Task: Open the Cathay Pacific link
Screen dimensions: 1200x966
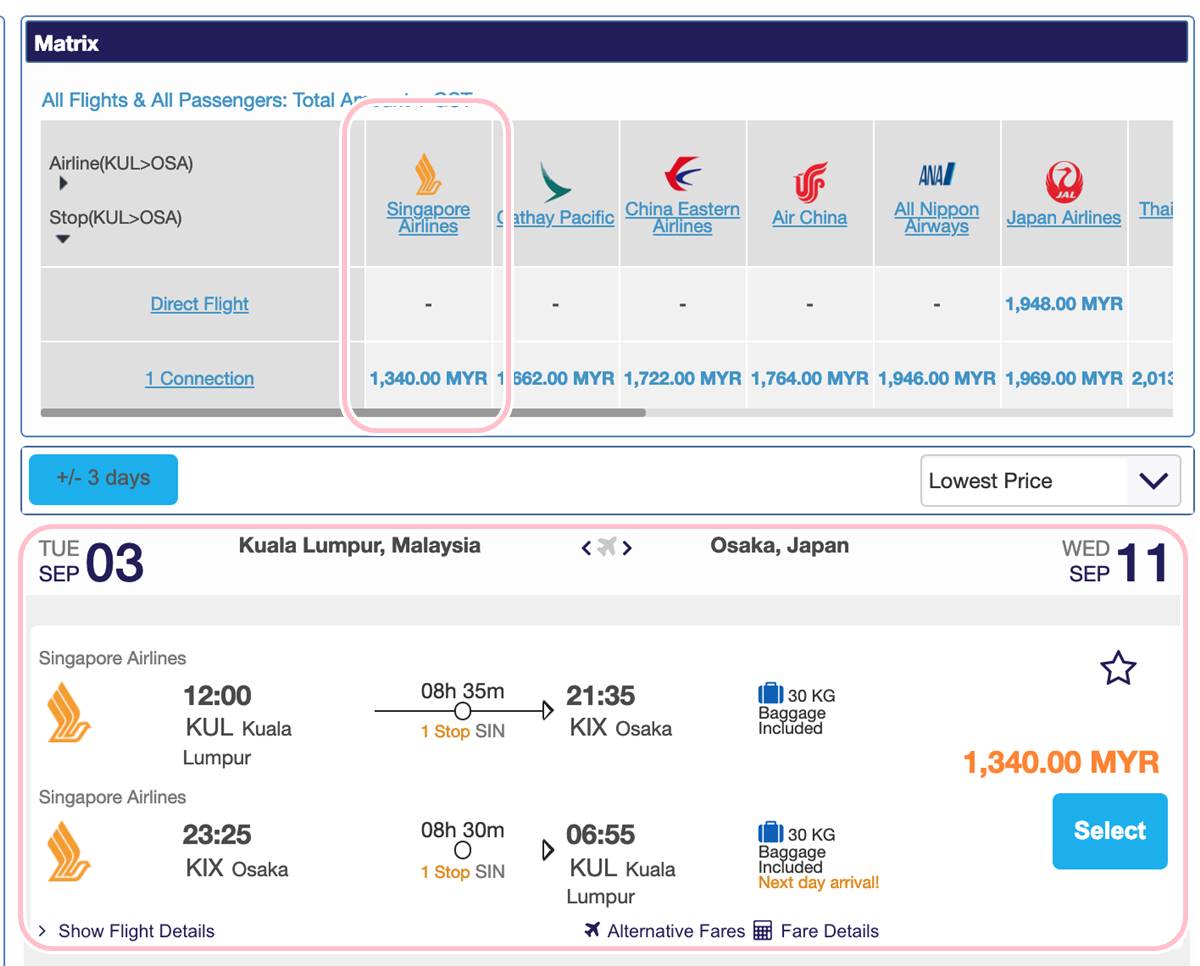Action: pyautogui.click(x=556, y=218)
